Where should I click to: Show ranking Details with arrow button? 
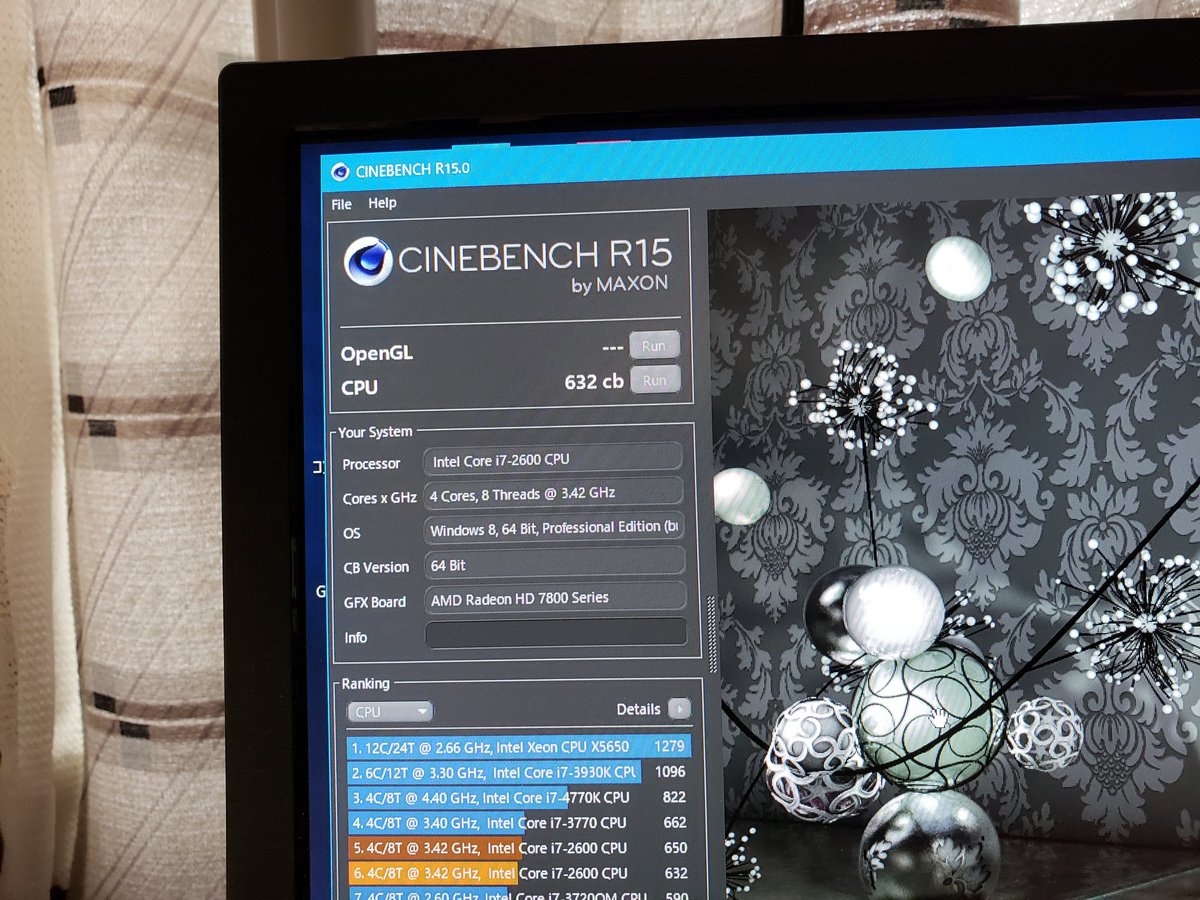click(679, 709)
